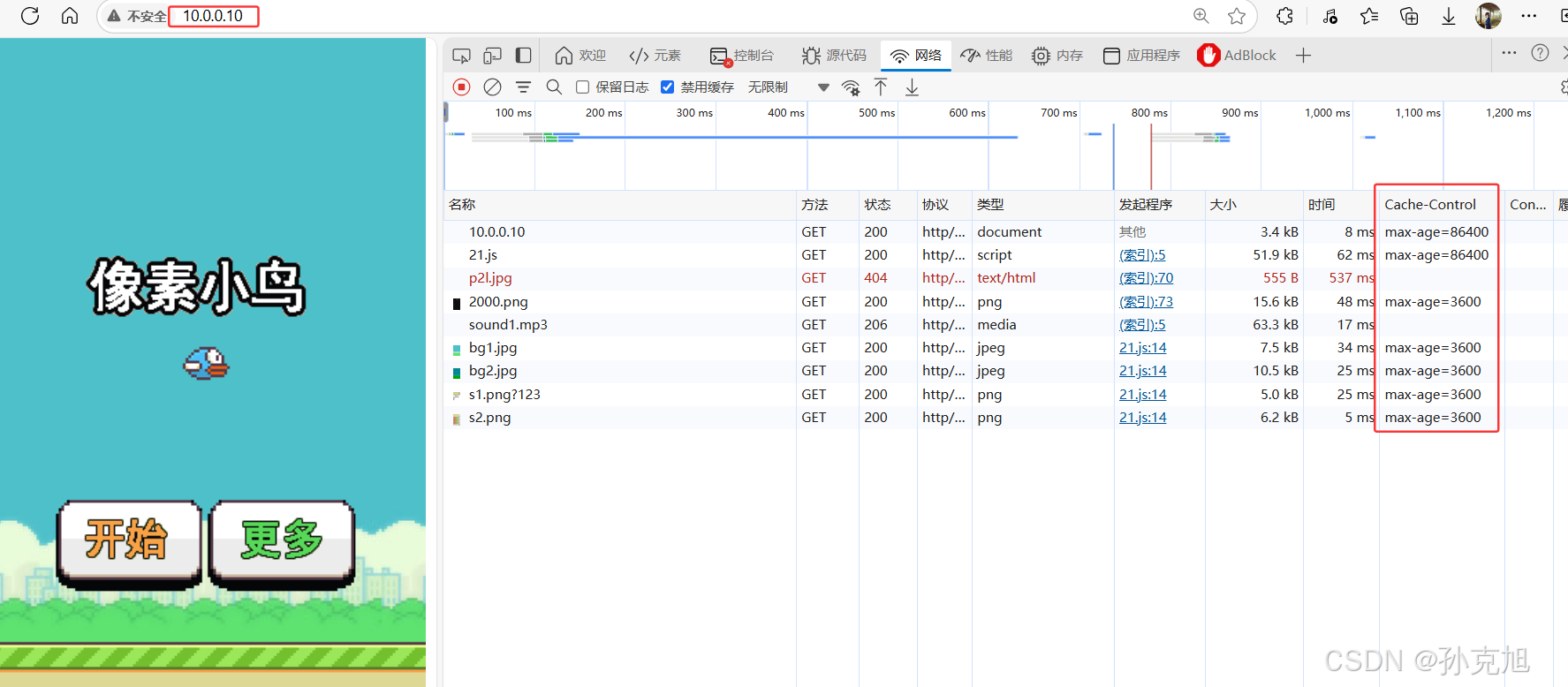Add more DevTools tabs plus icon
Viewport: 1568px width, 687px height.
pyautogui.click(x=1303, y=56)
